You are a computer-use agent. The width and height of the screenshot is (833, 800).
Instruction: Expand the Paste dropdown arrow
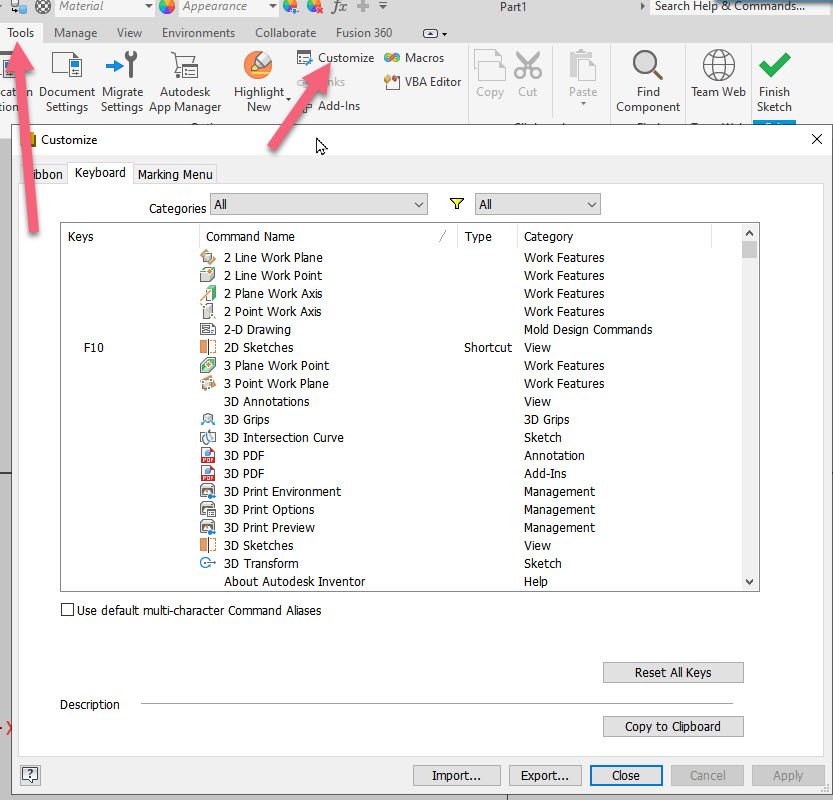pyautogui.click(x=583, y=104)
